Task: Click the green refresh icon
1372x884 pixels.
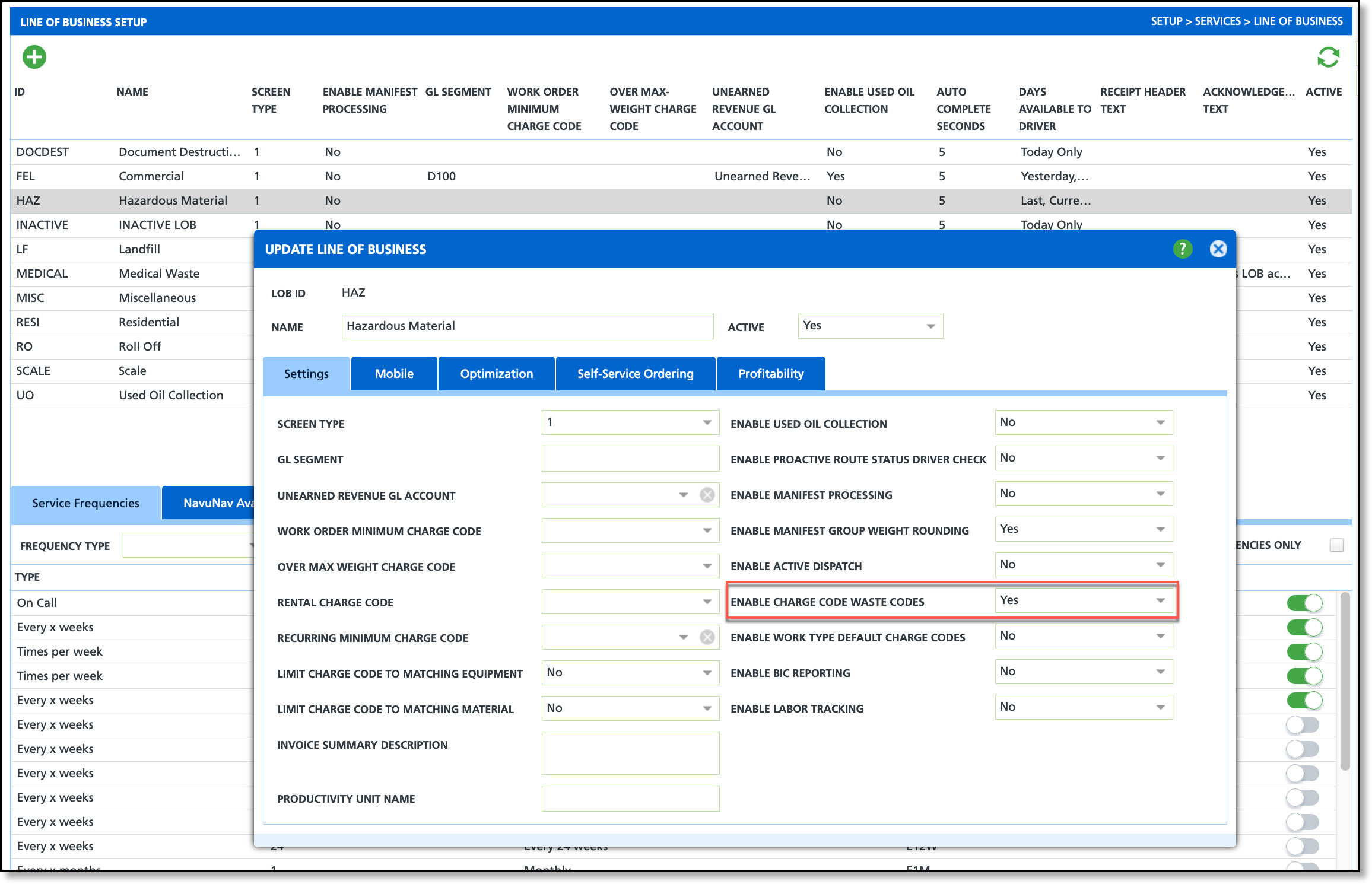Action: pos(1328,58)
